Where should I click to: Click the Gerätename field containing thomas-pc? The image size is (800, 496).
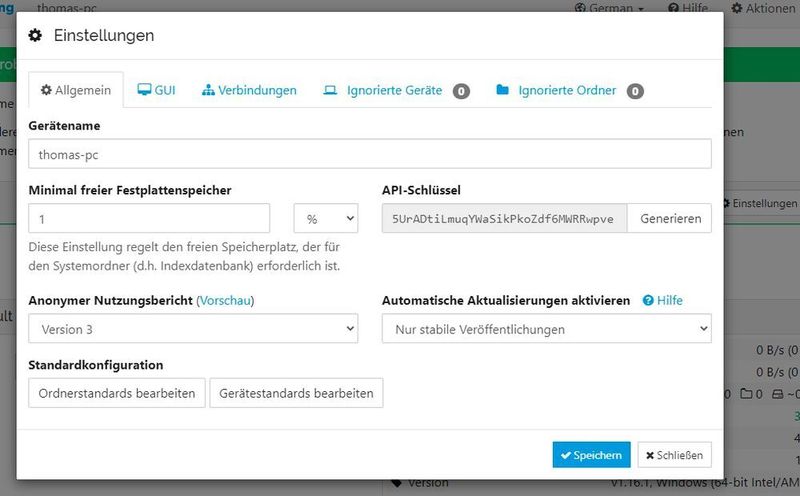coord(370,154)
